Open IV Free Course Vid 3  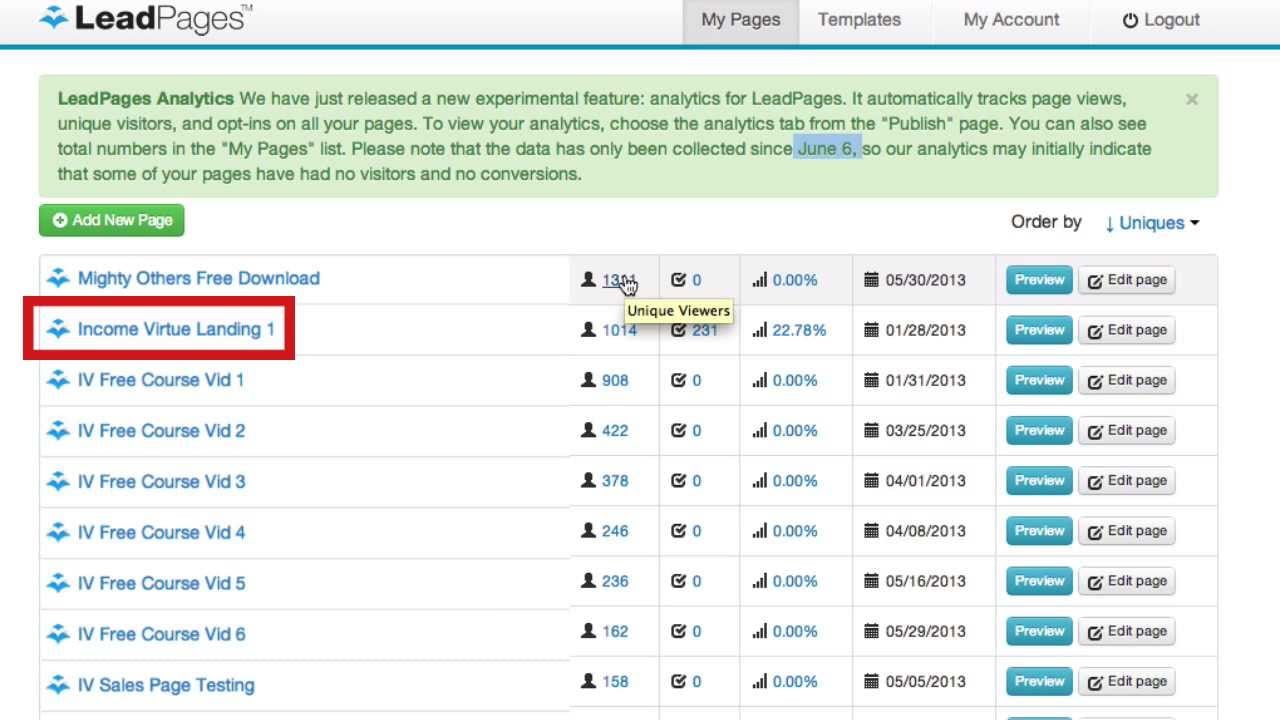[161, 482]
